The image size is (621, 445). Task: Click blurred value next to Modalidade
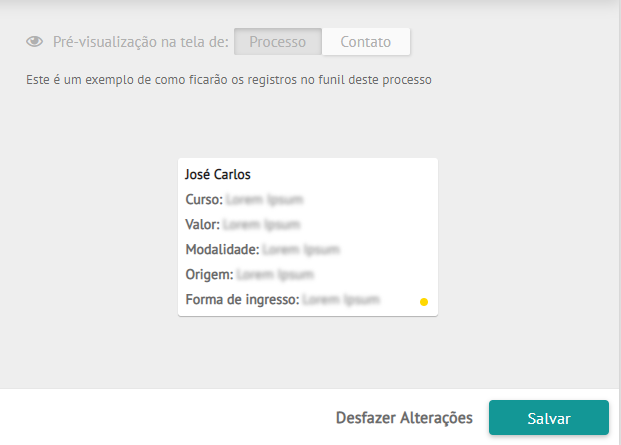pos(301,249)
